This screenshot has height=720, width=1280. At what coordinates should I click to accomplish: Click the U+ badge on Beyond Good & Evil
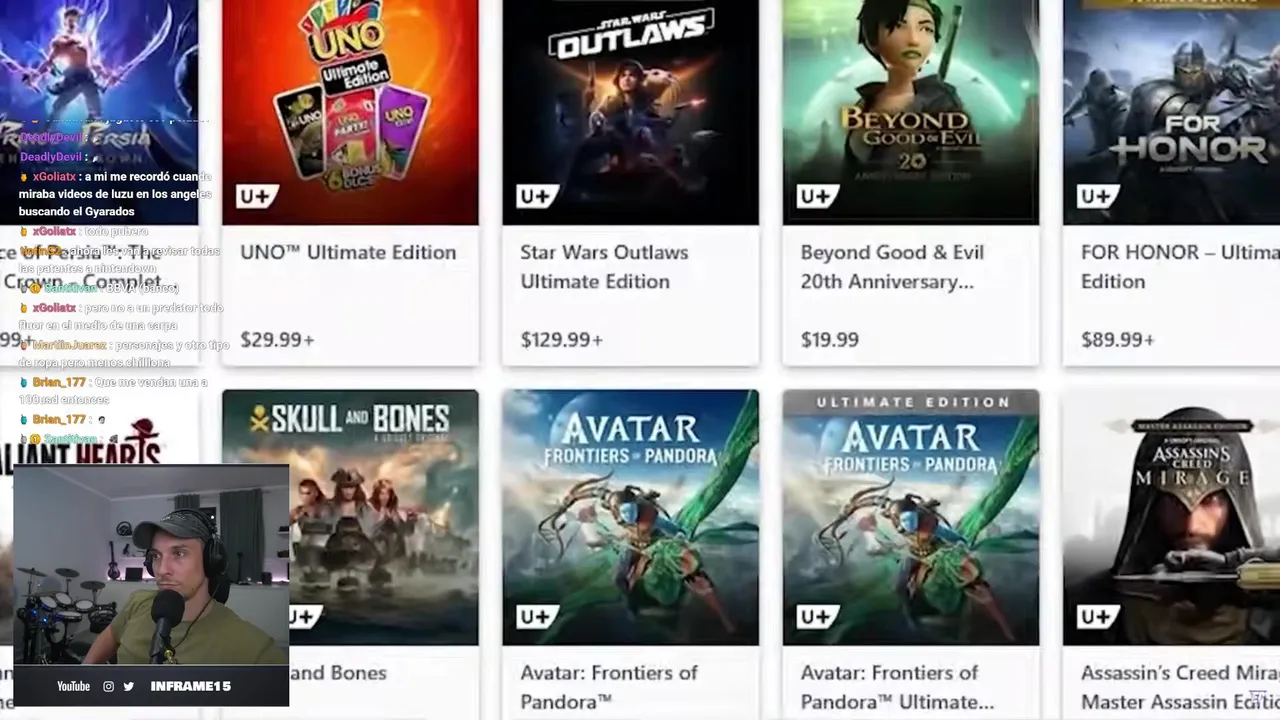pos(815,196)
